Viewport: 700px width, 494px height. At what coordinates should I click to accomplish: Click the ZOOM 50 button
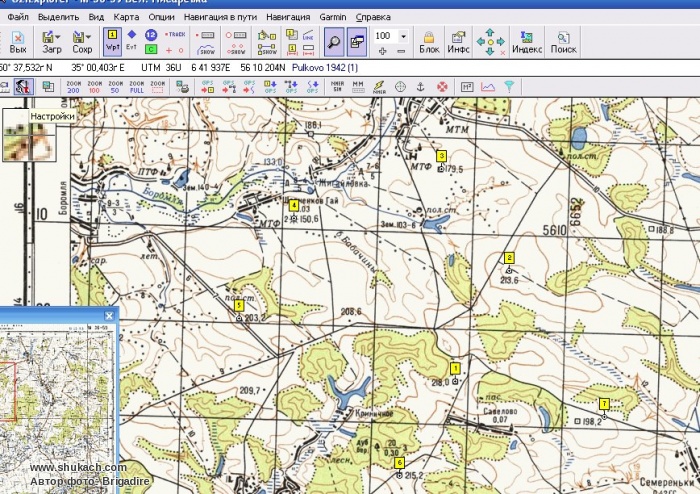point(115,87)
